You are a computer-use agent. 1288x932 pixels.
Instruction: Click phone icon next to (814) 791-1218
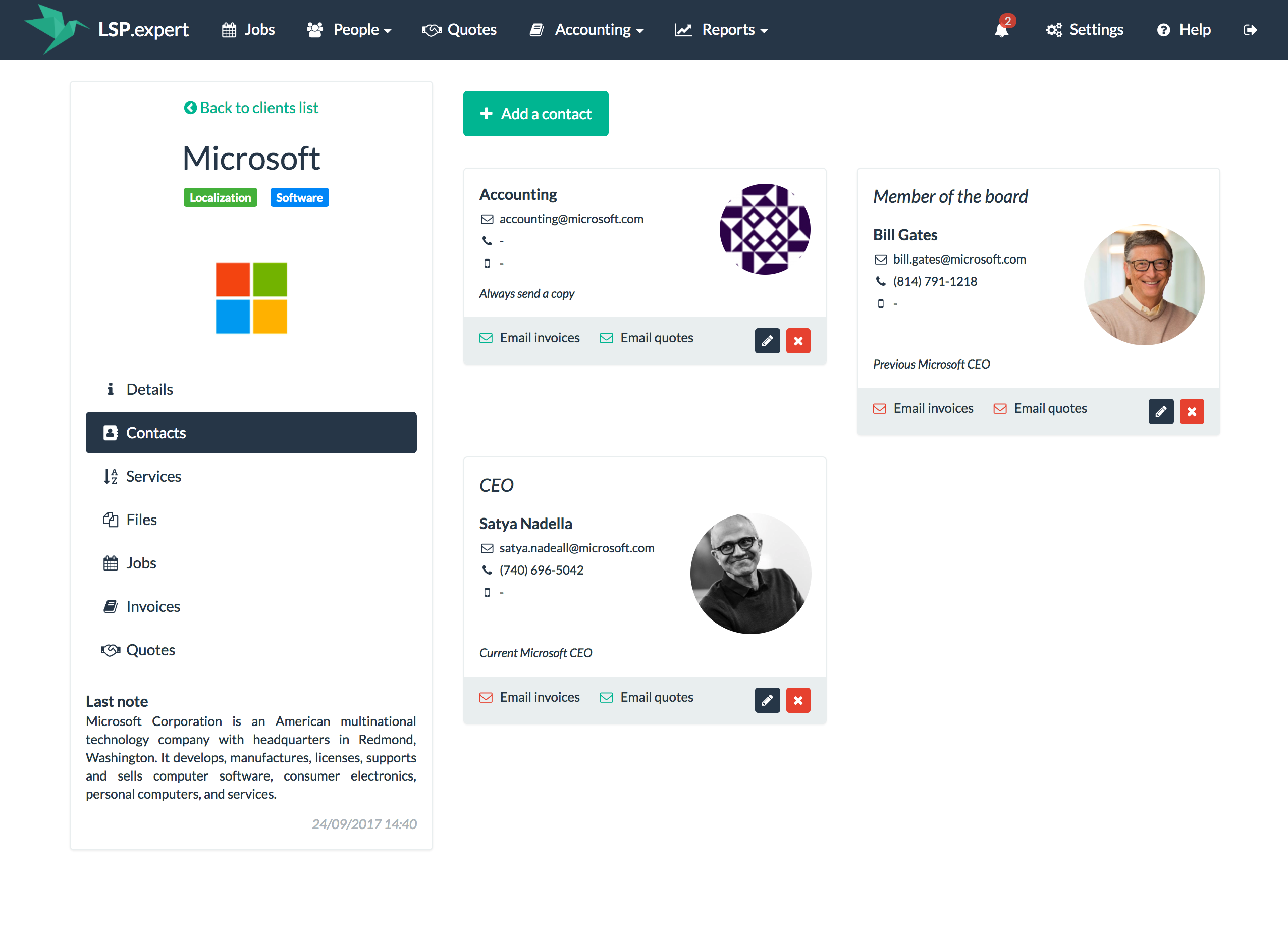point(880,281)
